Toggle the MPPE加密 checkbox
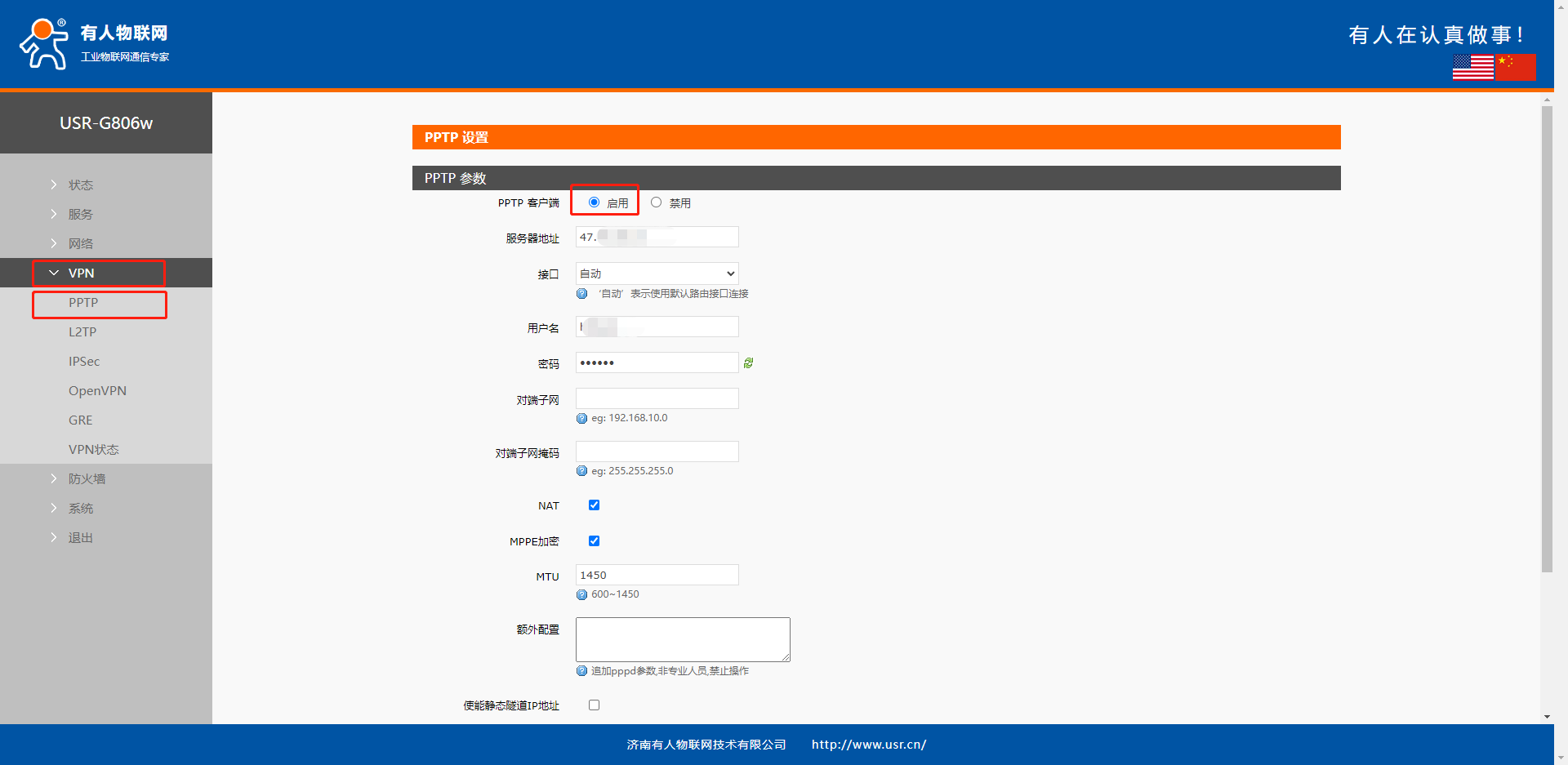This screenshot has height=765, width=1568. (x=594, y=541)
